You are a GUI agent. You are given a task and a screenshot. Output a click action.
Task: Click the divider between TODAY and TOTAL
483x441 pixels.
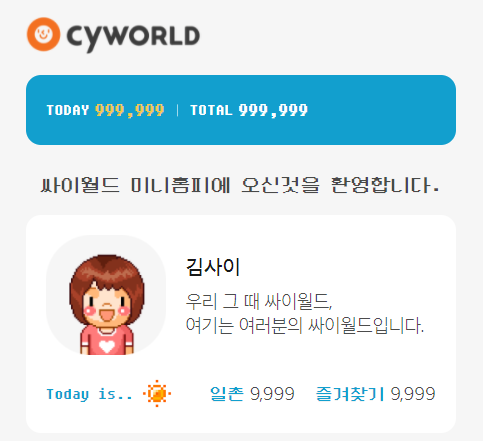pos(177,110)
